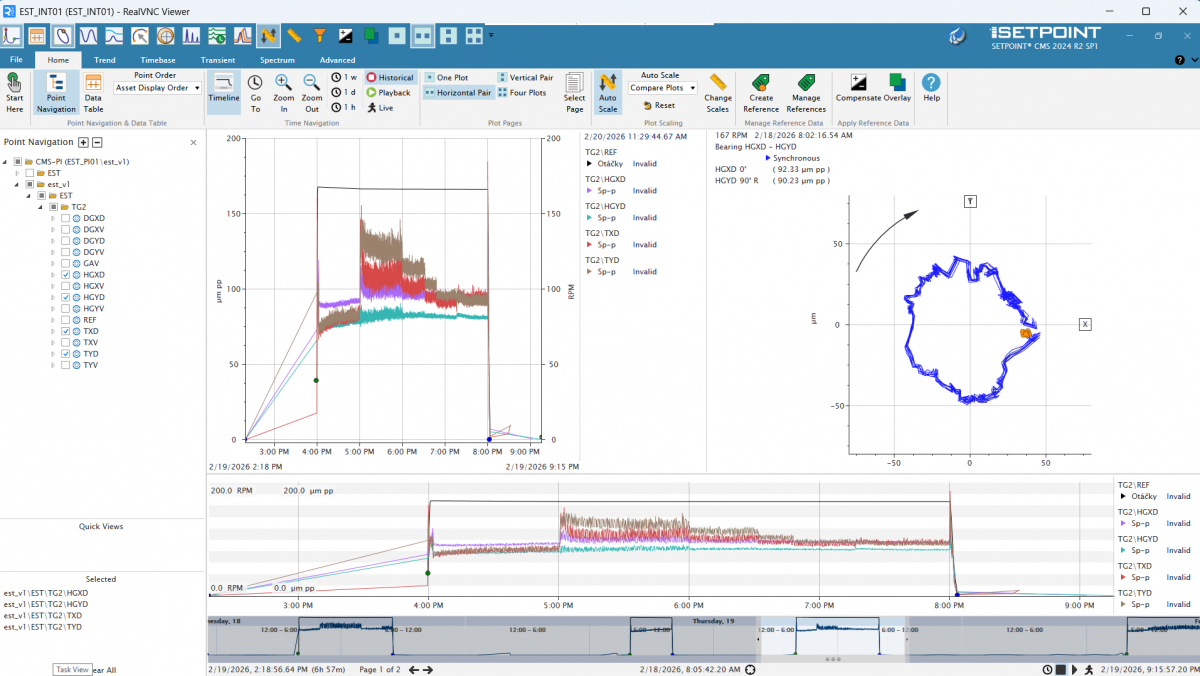Check the REF point checkbox
The image size is (1200, 676).
[x=66, y=320]
